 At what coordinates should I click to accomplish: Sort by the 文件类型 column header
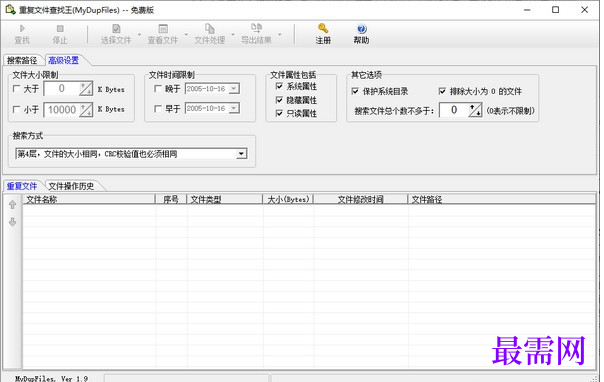(224, 199)
